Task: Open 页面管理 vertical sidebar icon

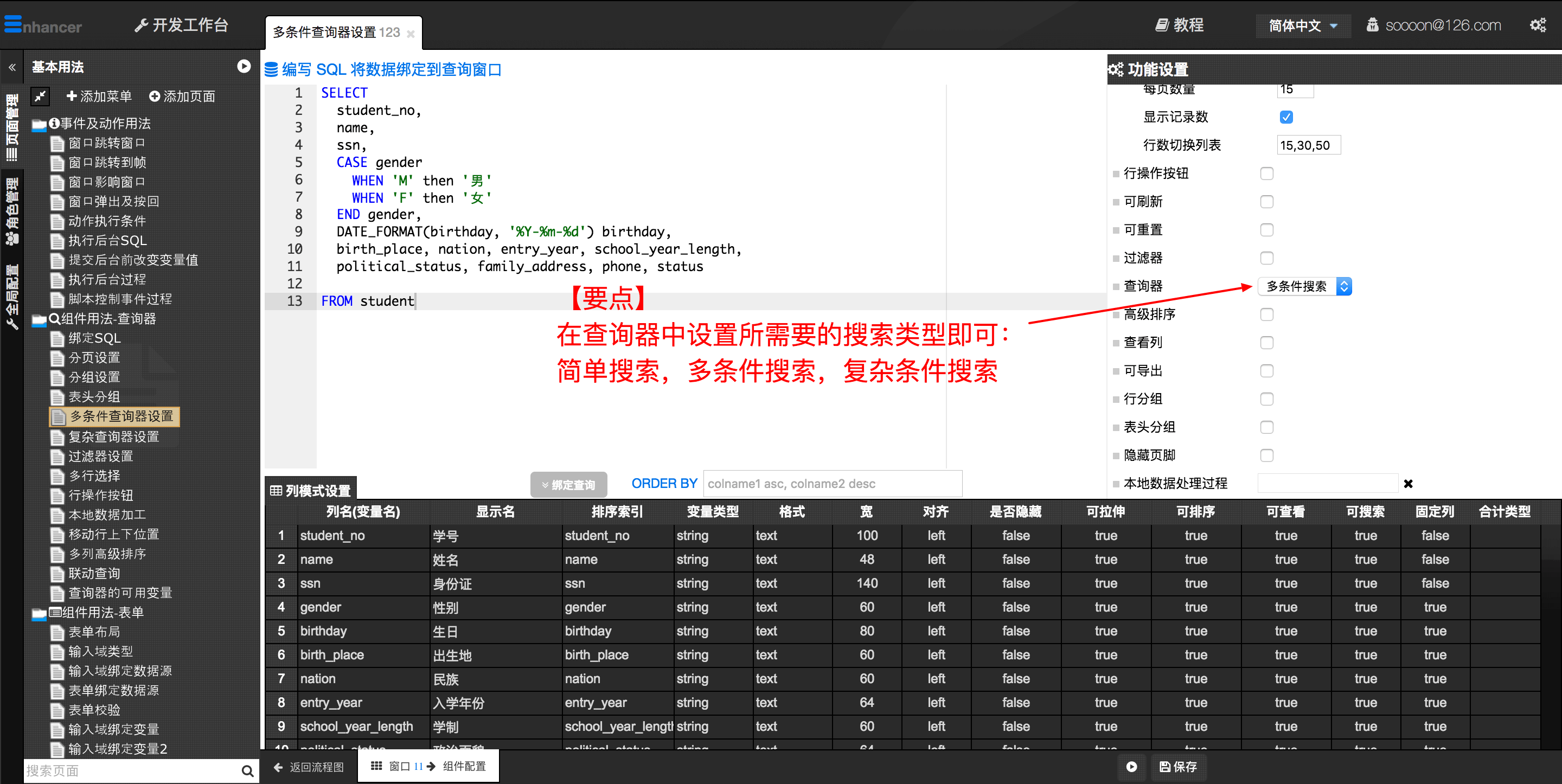Action: pyautogui.click(x=12, y=127)
